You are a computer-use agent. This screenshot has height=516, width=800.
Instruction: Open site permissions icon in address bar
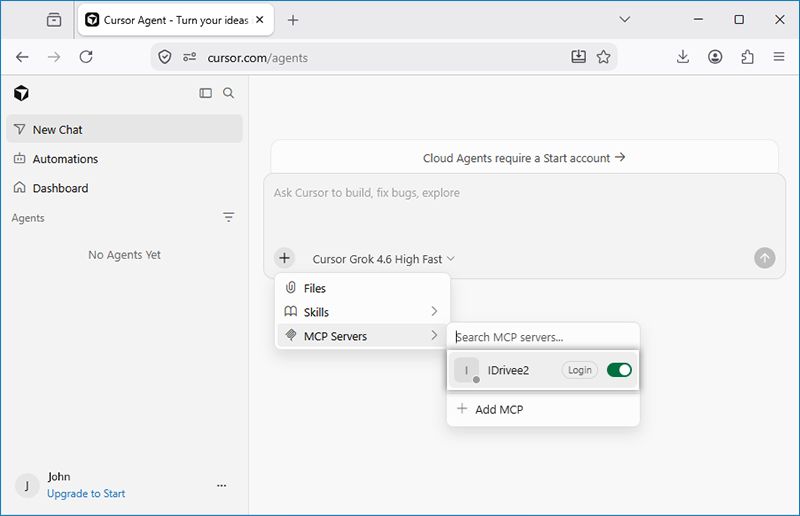[x=190, y=57]
